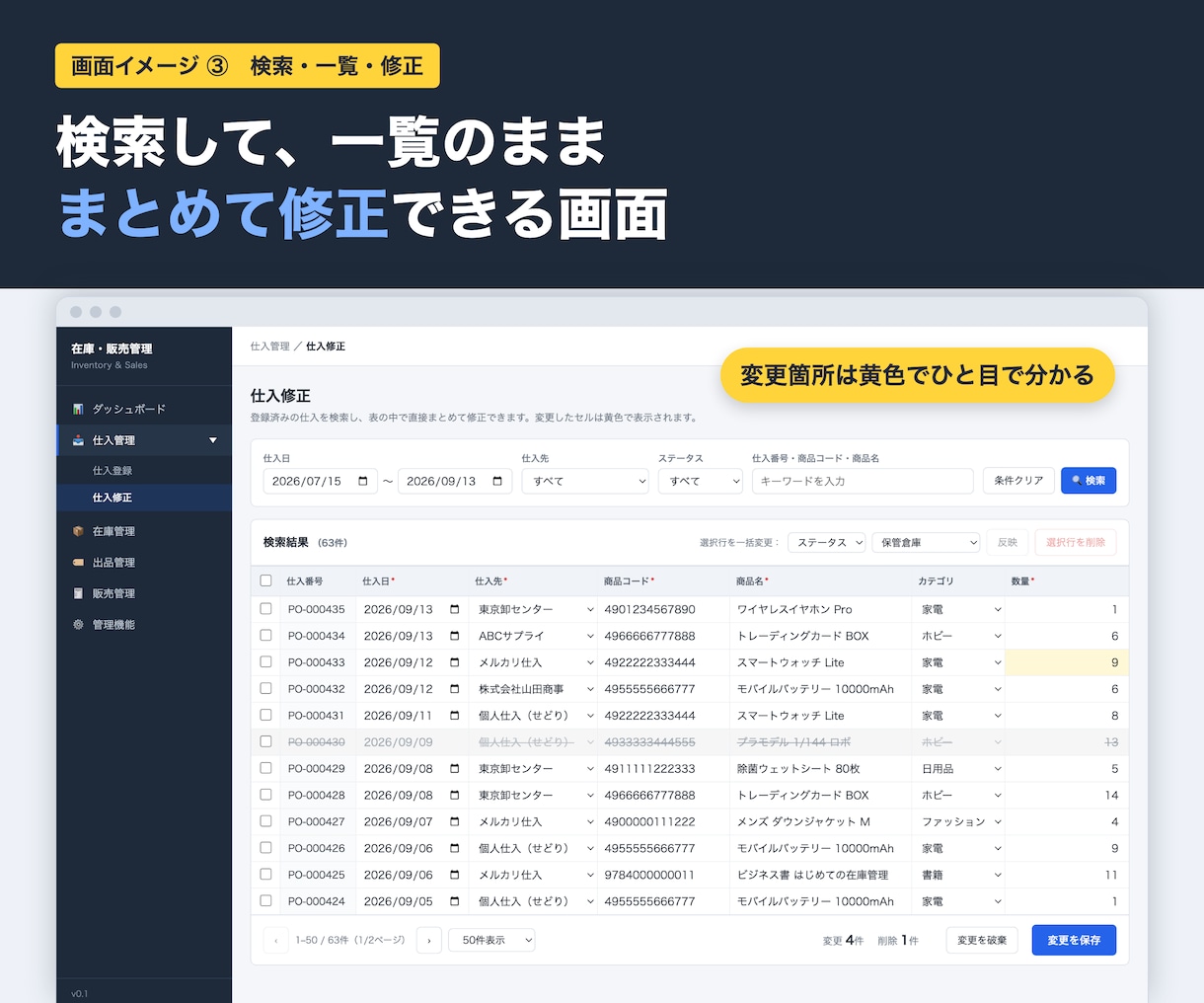
Task: Click the 仕入管理 breadcrumb link
Action: tap(270, 347)
